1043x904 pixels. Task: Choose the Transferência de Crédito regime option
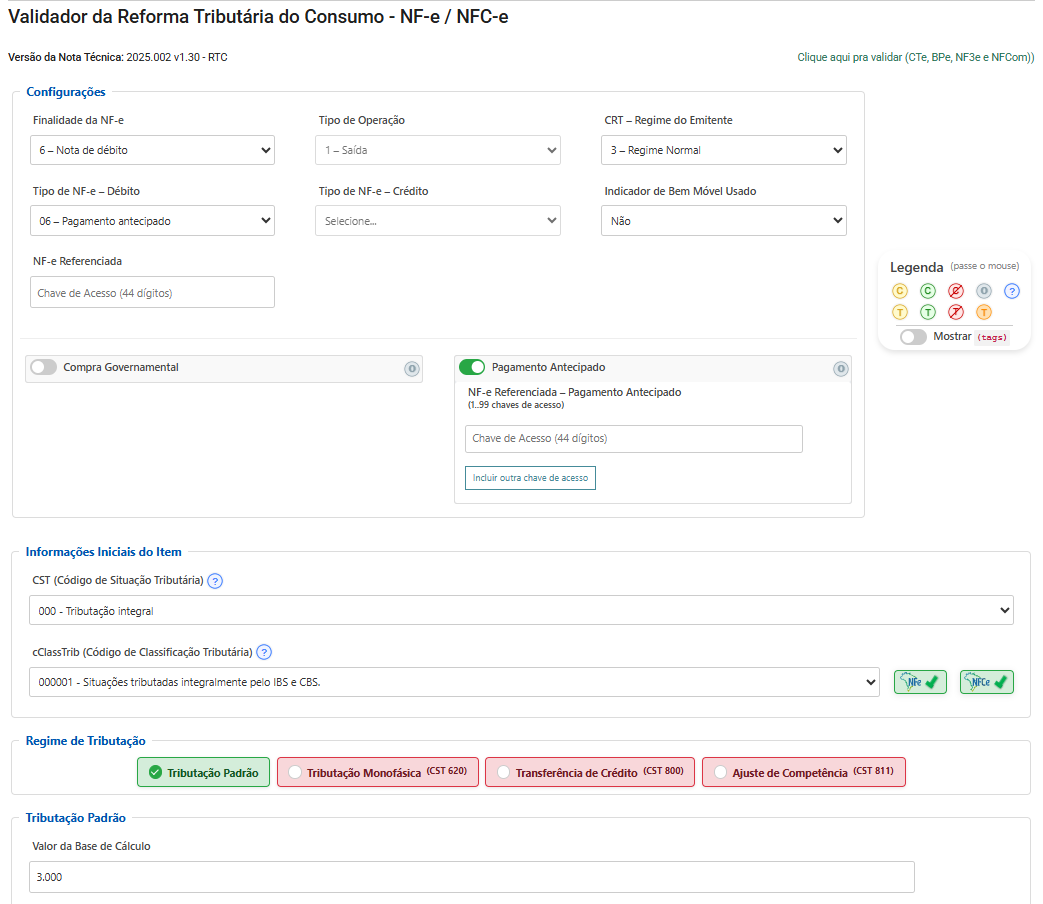589,773
